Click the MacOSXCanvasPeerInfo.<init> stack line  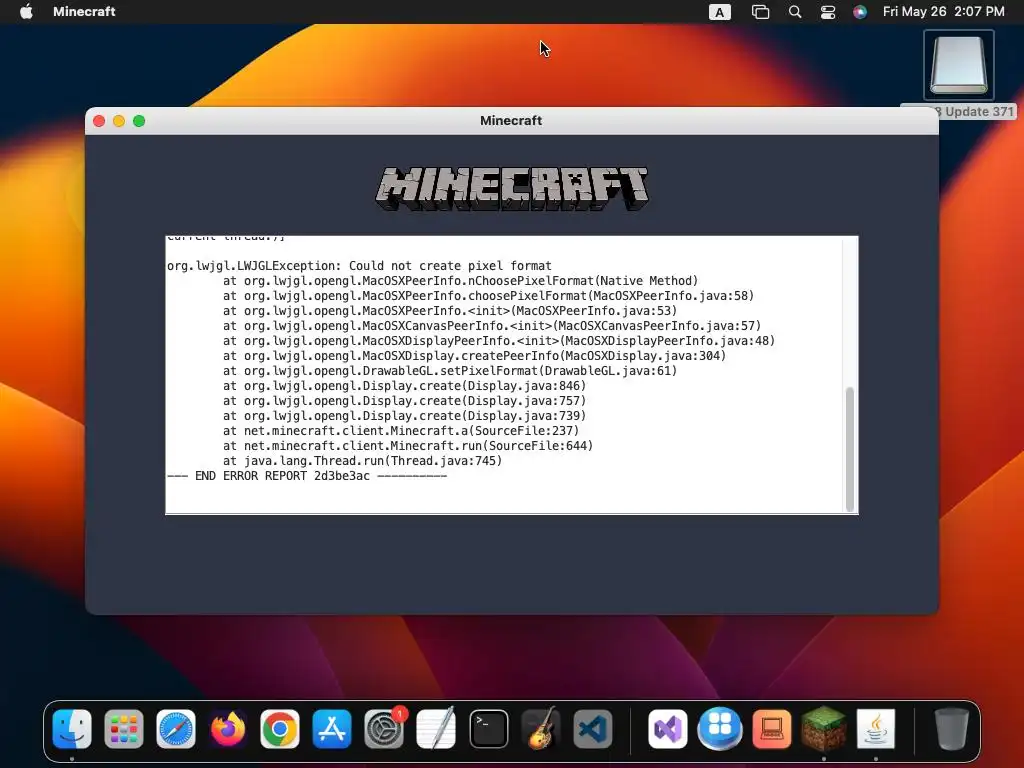tap(492, 326)
